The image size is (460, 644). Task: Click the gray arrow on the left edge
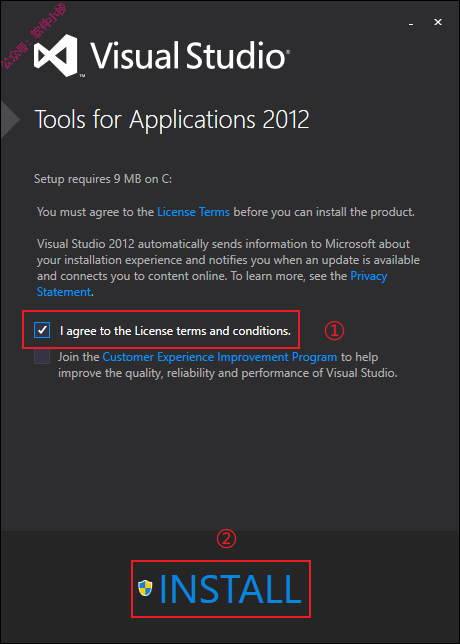tap(9, 120)
